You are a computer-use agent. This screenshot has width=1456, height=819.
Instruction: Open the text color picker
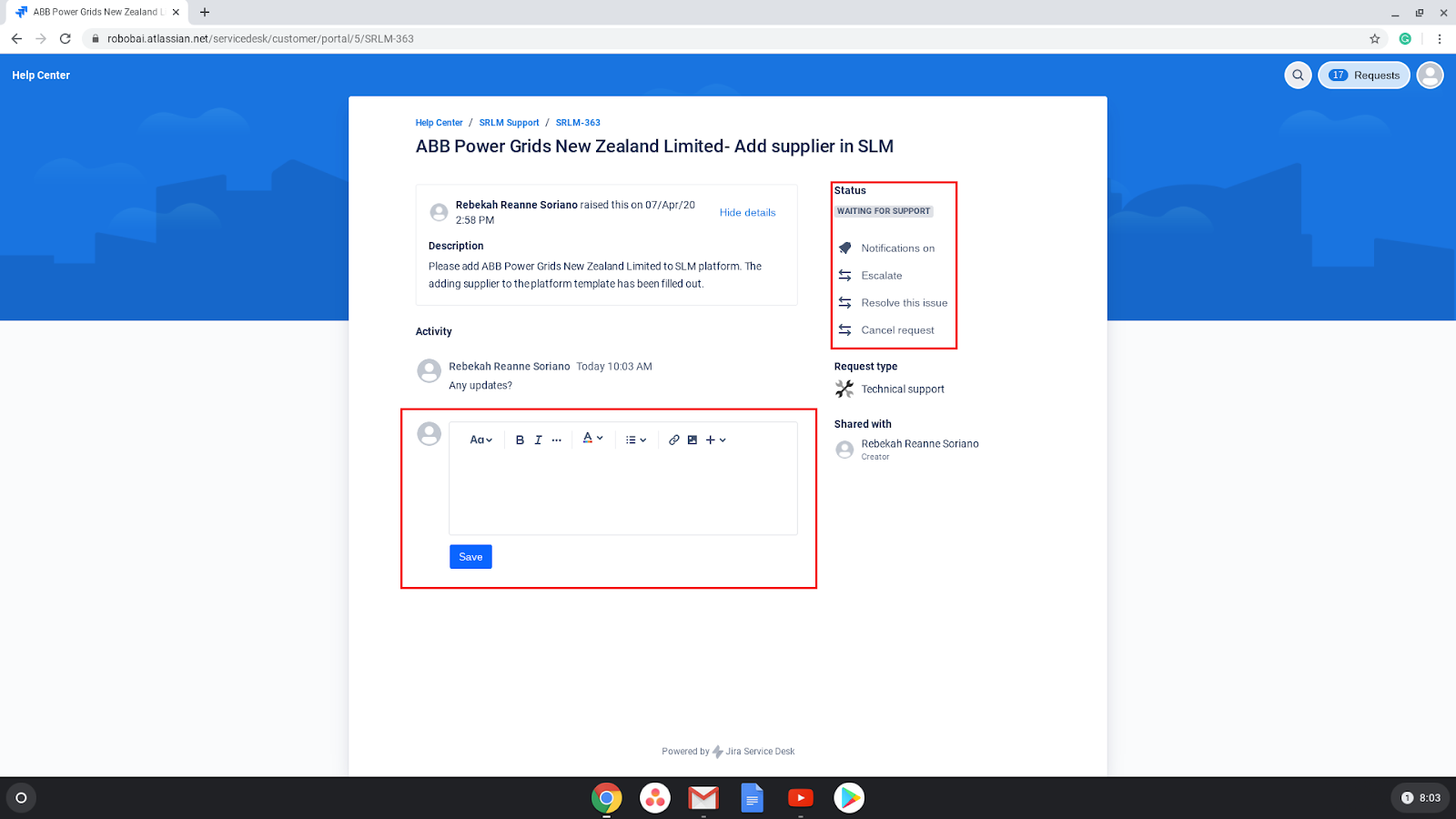click(x=592, y=439)
